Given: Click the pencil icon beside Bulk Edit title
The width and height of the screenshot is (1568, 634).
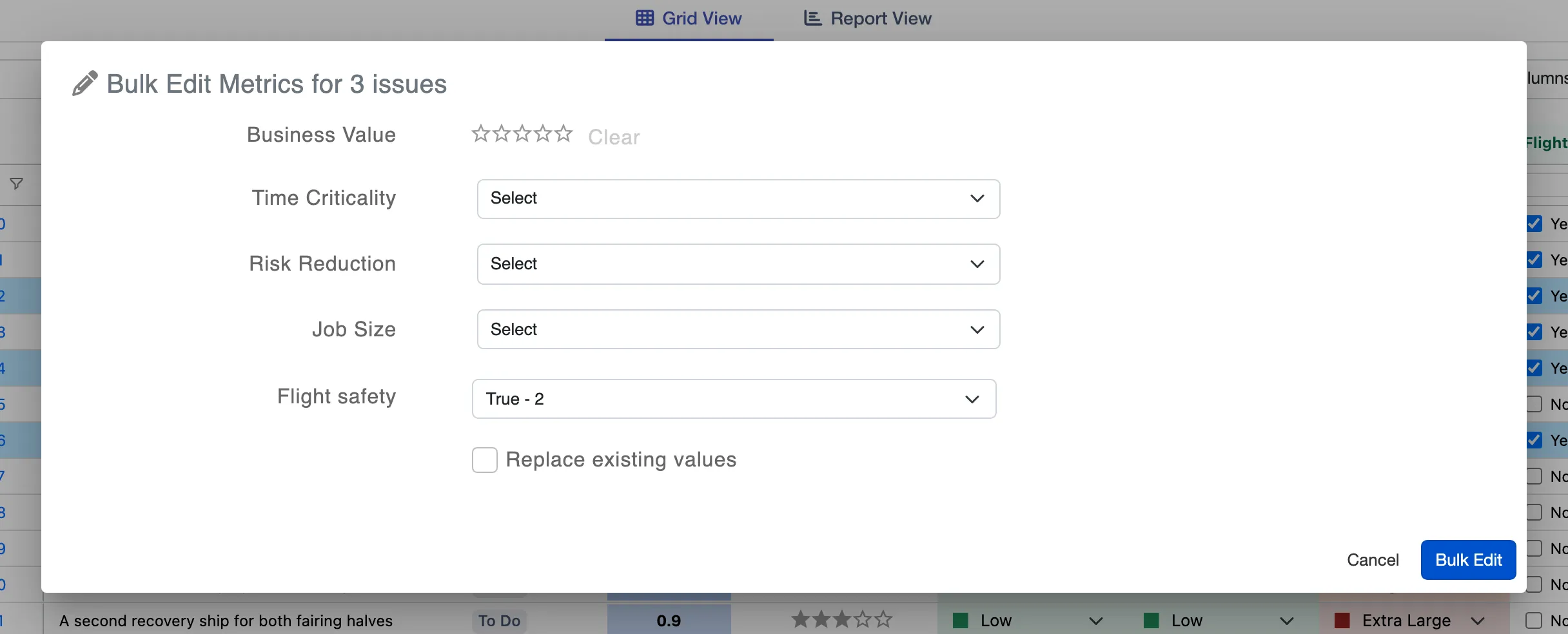Looking at the screenshot, I should [x=85, y=84].
